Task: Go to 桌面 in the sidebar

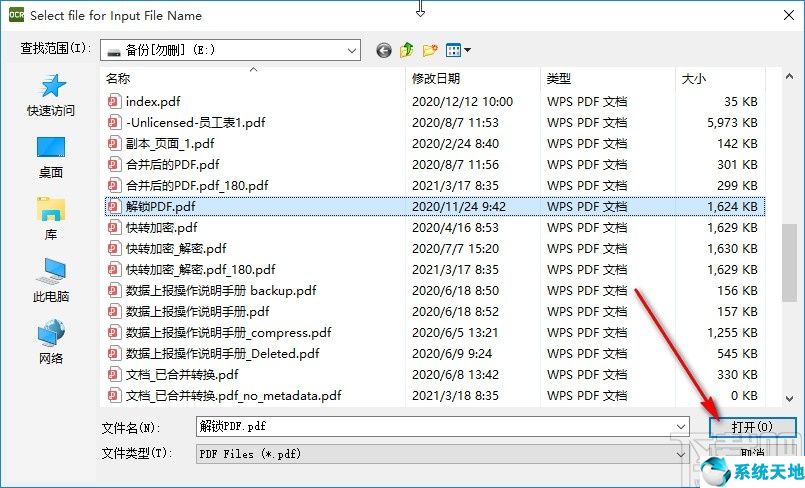Action: 51,158
